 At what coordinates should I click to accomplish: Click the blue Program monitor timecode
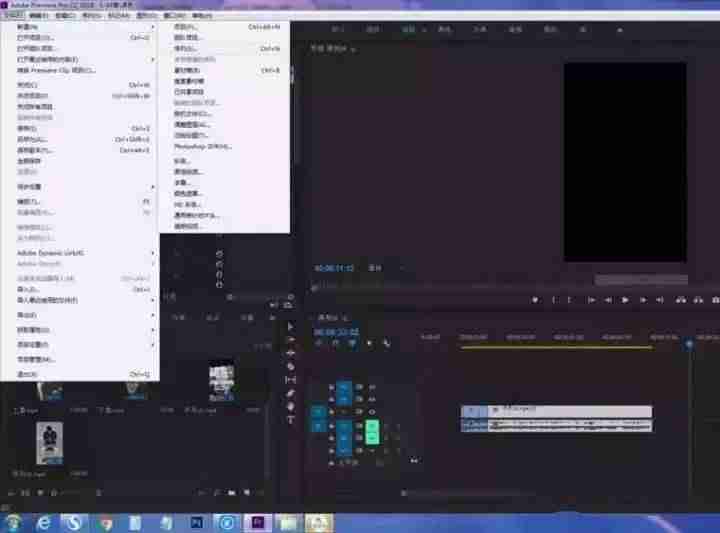334,268
